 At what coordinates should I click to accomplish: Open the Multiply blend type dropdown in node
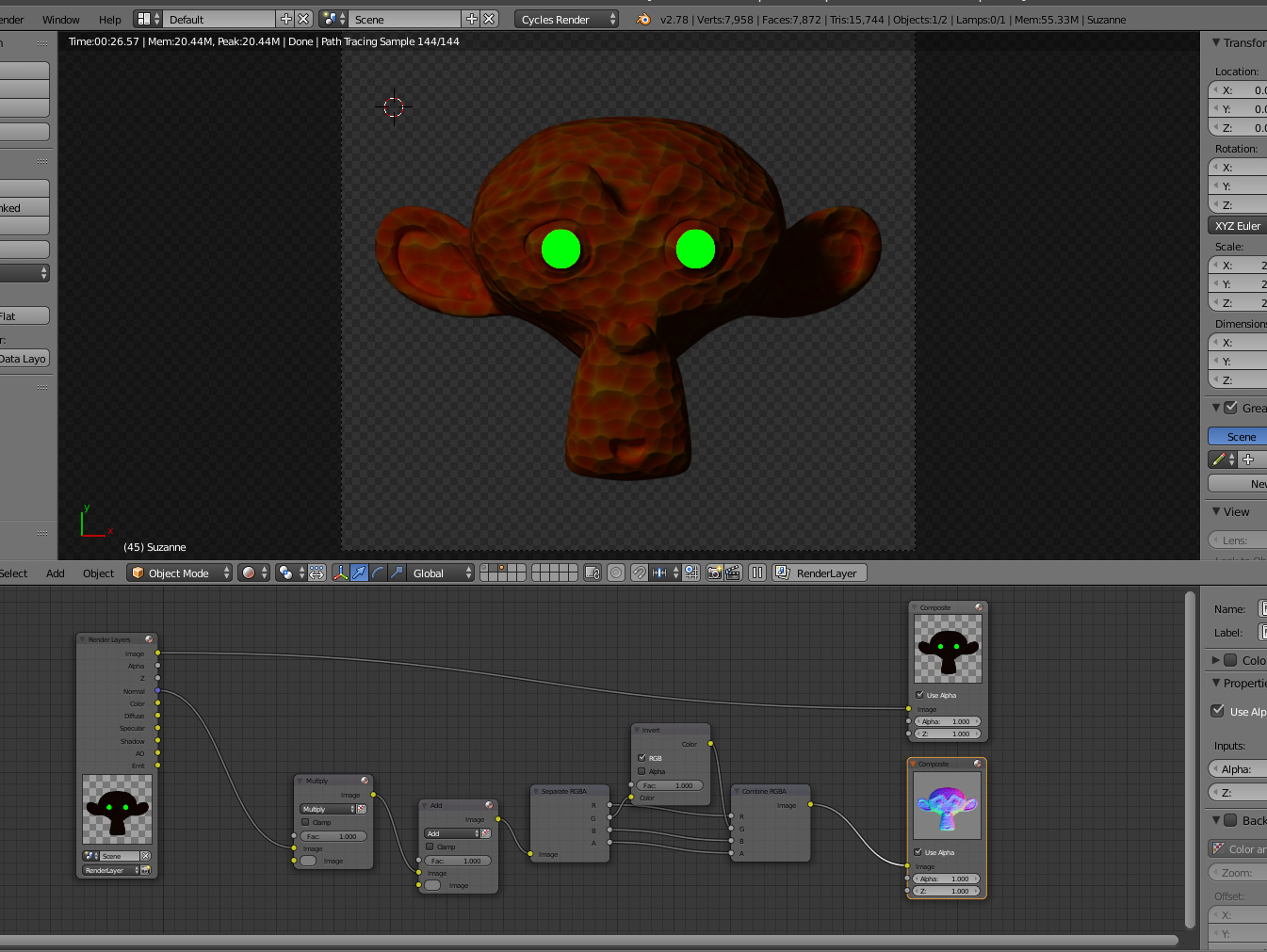pyautogui.click(x=328, y=809)
